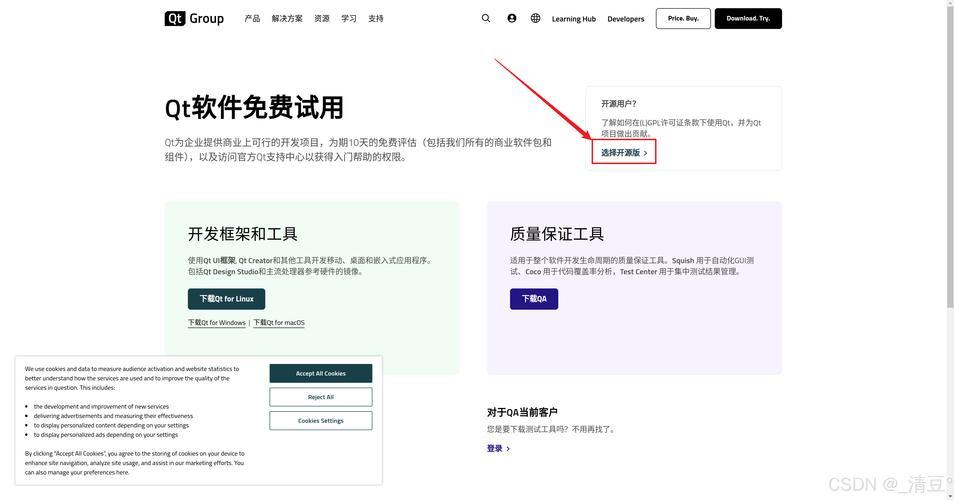Click the Qt软件免费试用 heading
This screenshot has height=500, width=954.
(x=254, y=108)
